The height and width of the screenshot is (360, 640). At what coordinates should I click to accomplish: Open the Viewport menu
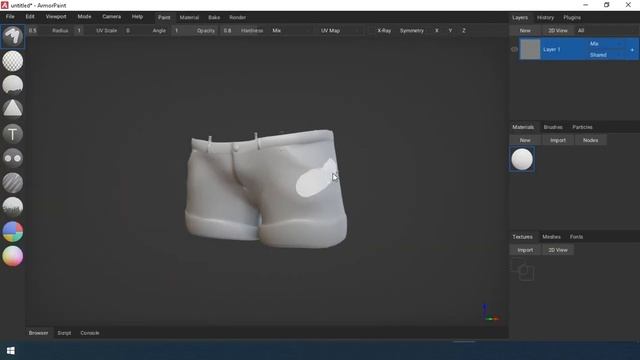(x=56, y=17)
